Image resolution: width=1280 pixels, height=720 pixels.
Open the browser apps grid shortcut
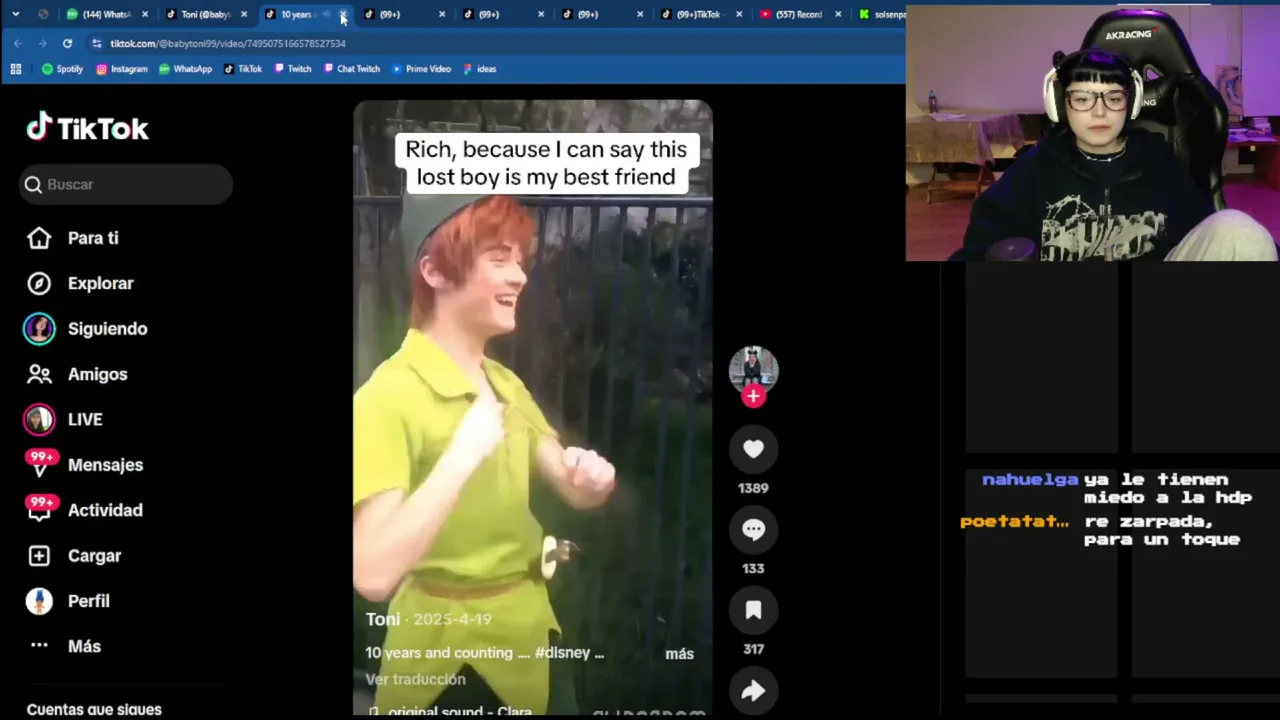click(x=16, y=69)
